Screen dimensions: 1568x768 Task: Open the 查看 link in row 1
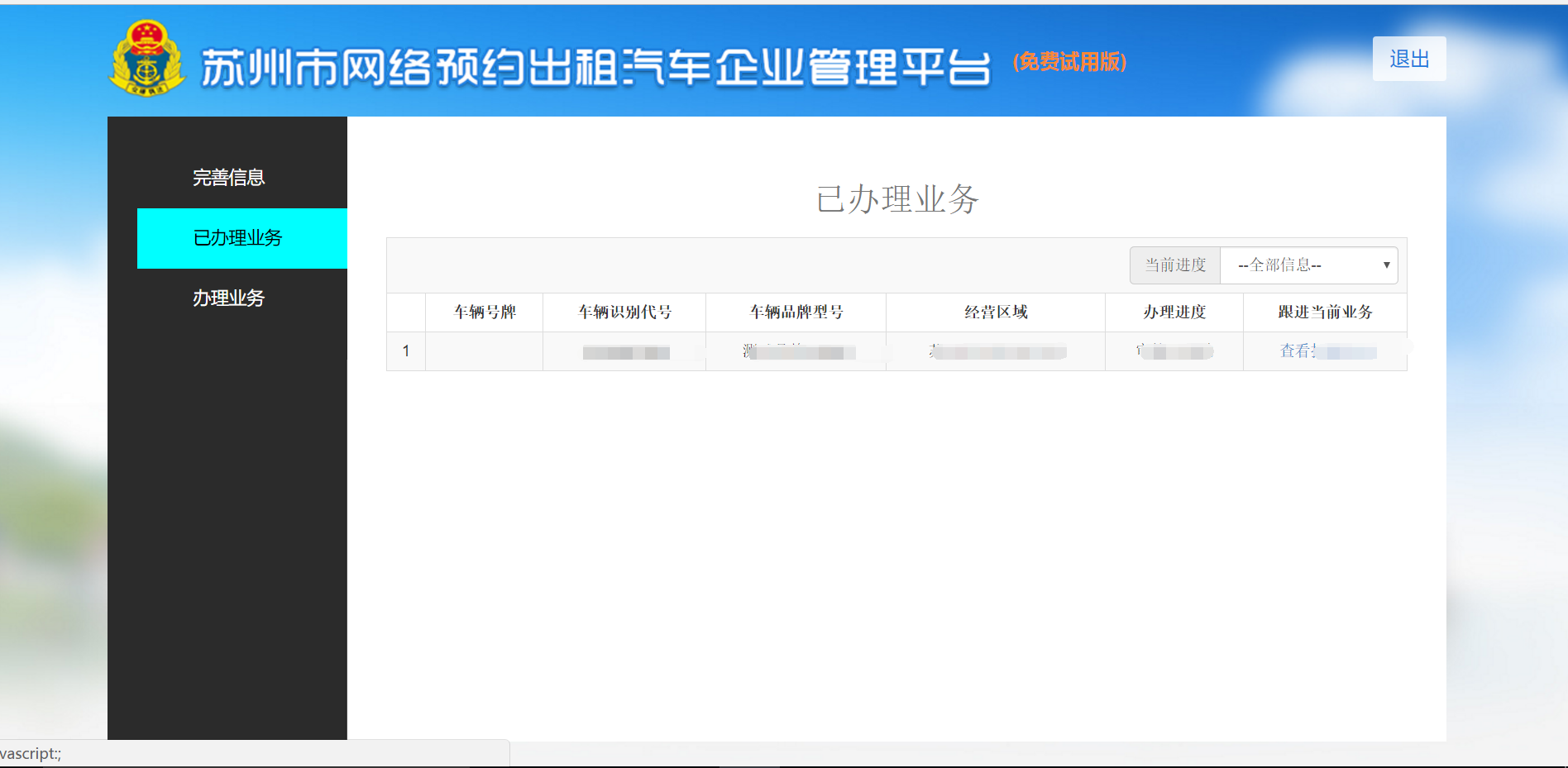point(1297,351)
